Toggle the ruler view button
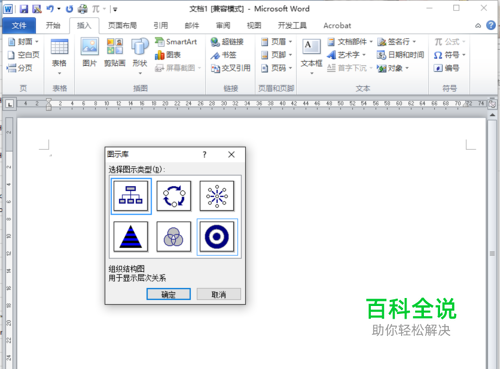Screen dimensions: 500x369 click(492, 104)
